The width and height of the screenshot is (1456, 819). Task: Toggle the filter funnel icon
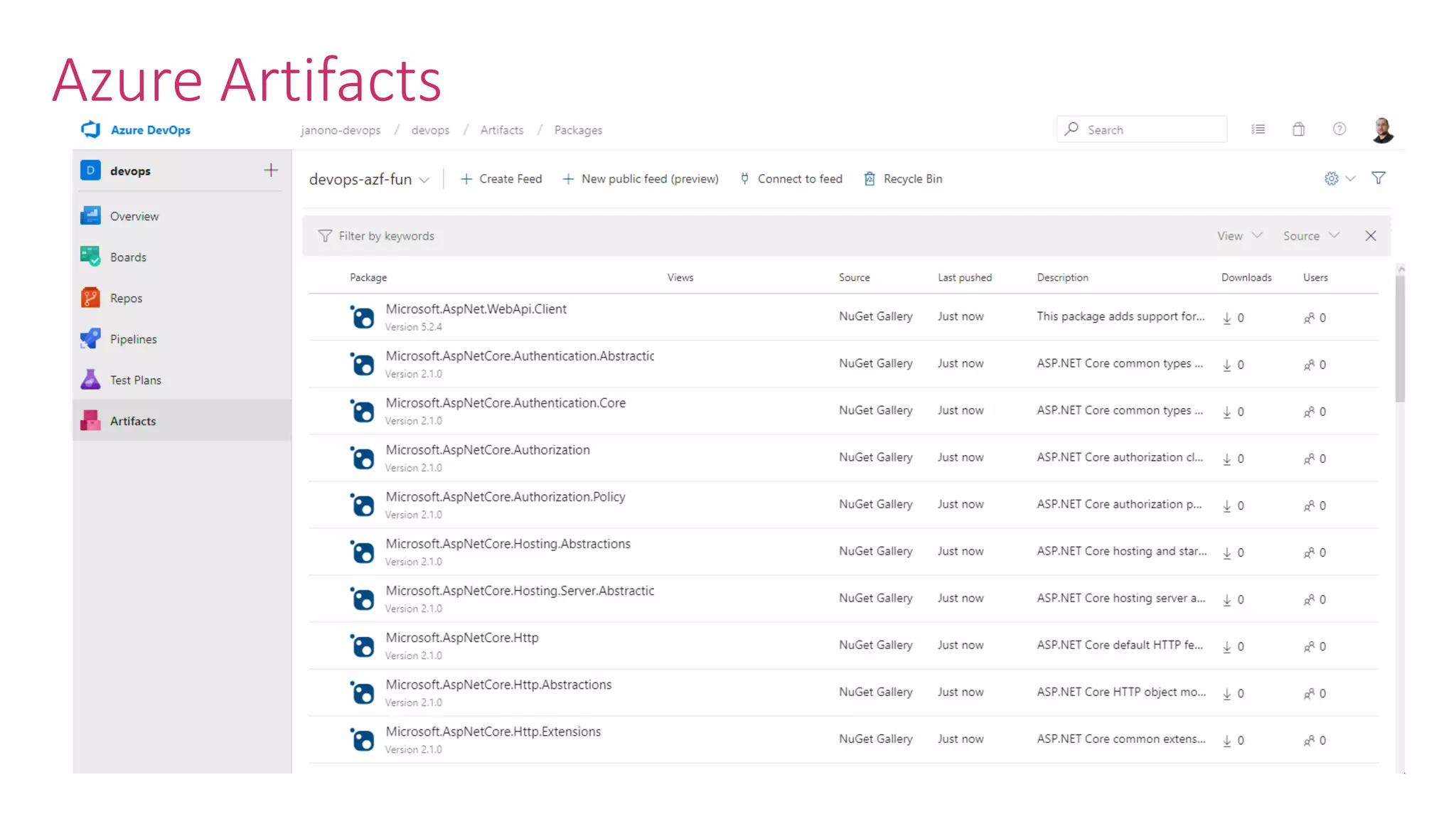[x=1378, y=178]
